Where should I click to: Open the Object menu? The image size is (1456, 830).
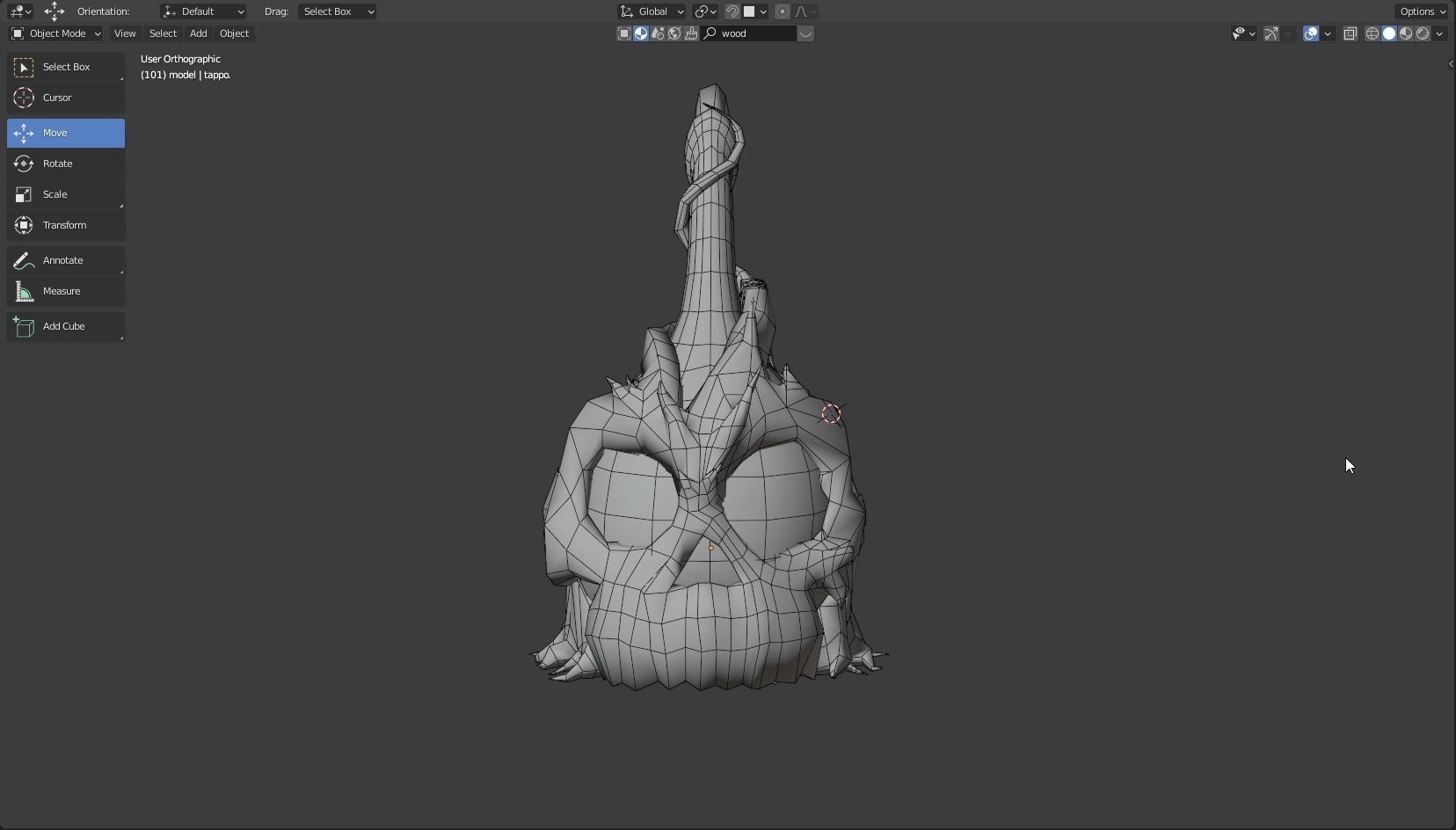[234, 33]
